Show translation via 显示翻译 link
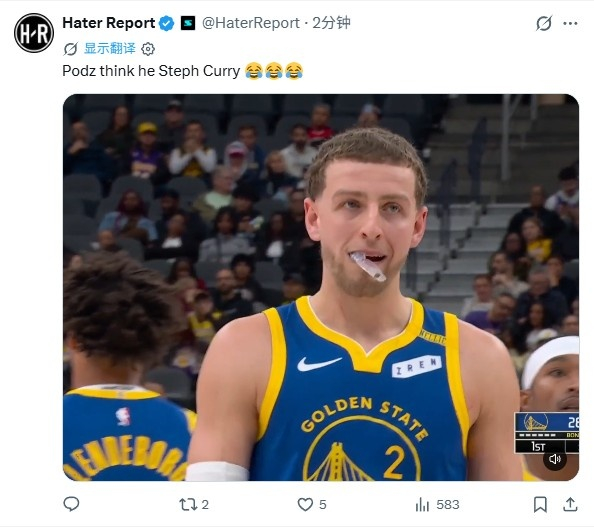594x528 pixels. point(109,48)
